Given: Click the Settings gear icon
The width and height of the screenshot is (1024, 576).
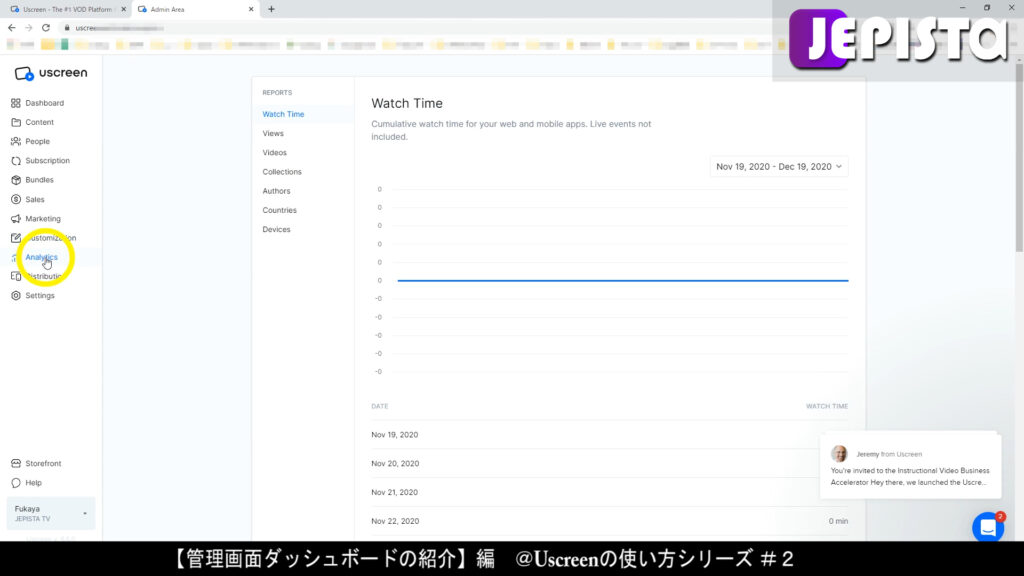Looking at the screenshot, I should (x=16, y=296).
